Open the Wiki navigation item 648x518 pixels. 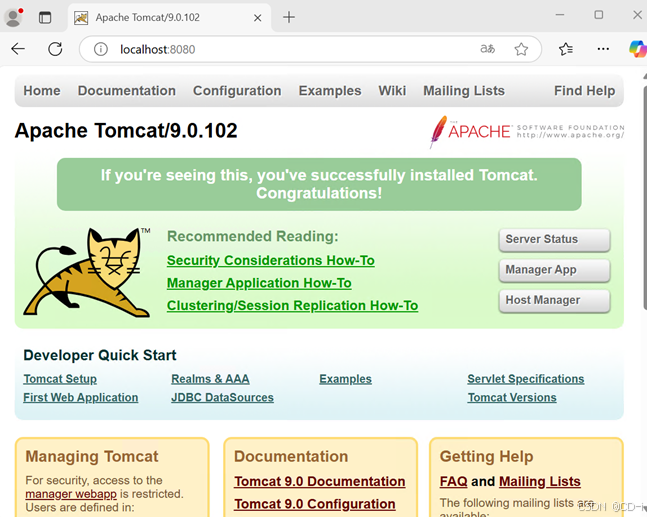[x=392, y=91]
